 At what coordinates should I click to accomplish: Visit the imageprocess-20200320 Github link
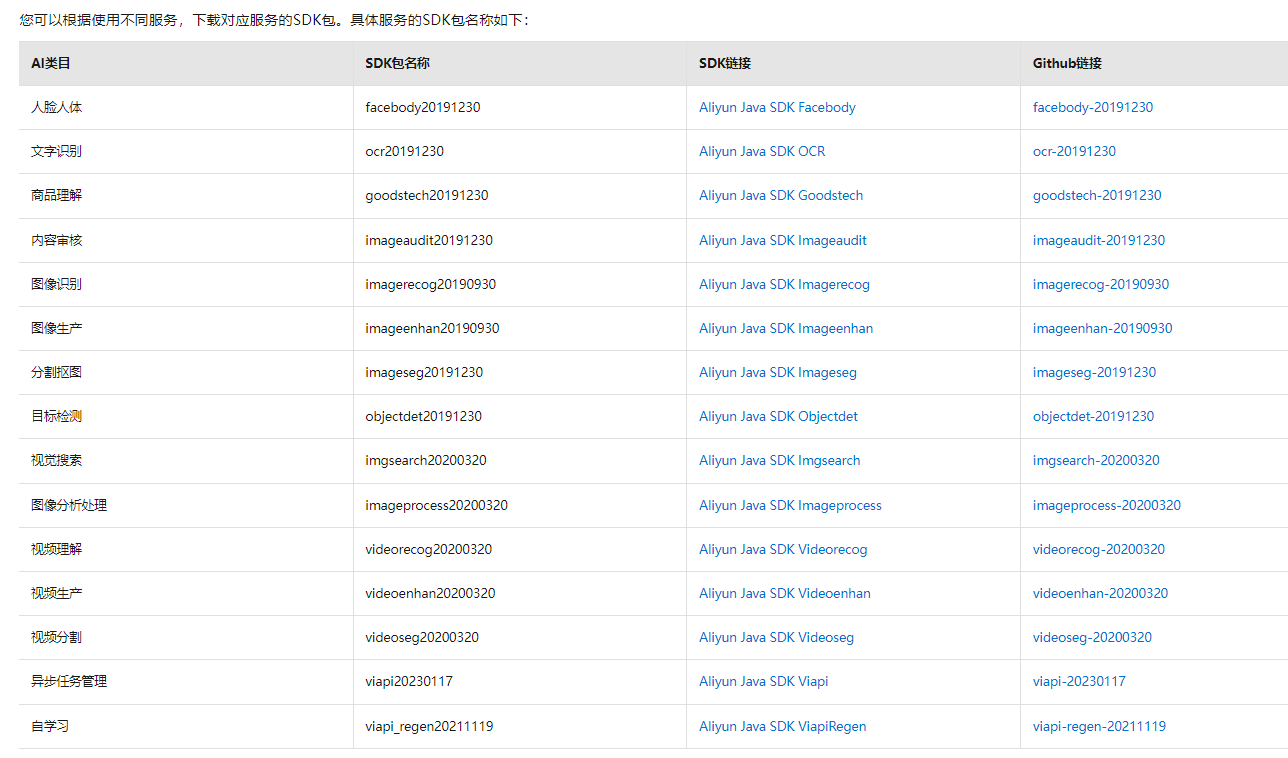[1107, 505]
